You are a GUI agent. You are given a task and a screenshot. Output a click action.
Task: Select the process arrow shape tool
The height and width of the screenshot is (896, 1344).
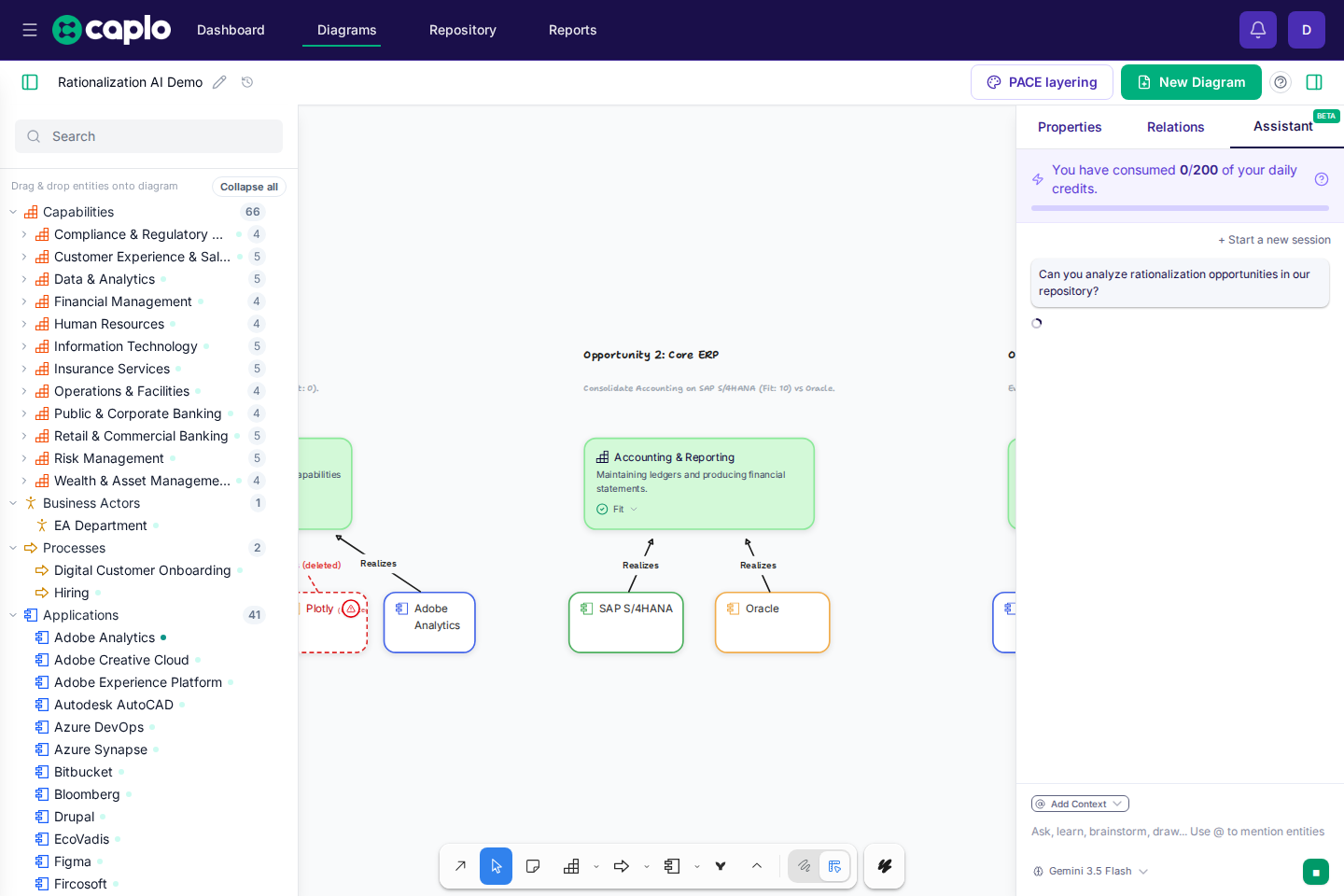622,866
